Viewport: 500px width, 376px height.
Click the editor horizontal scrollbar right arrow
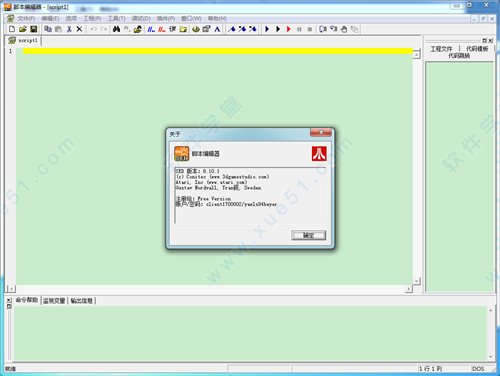coord(409,289)
